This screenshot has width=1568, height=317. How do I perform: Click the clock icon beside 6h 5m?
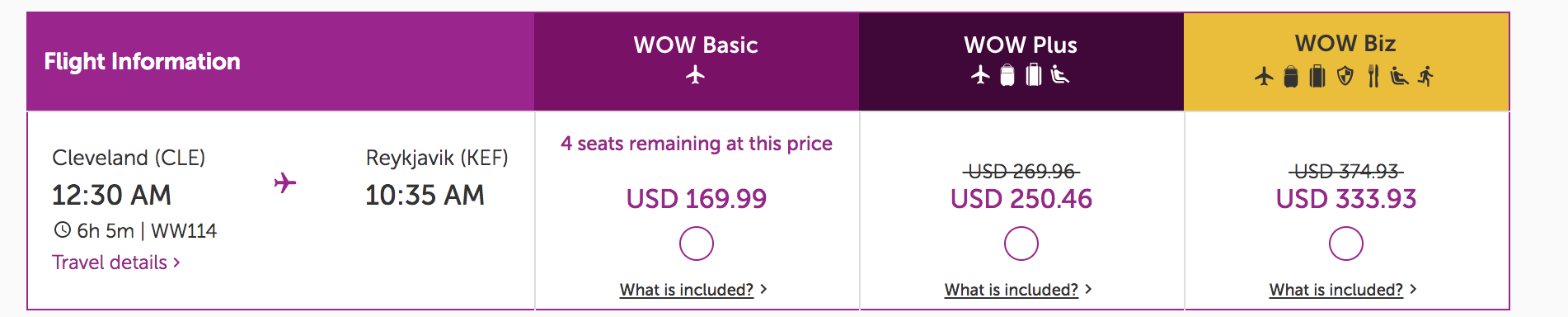tap(62, 229)
